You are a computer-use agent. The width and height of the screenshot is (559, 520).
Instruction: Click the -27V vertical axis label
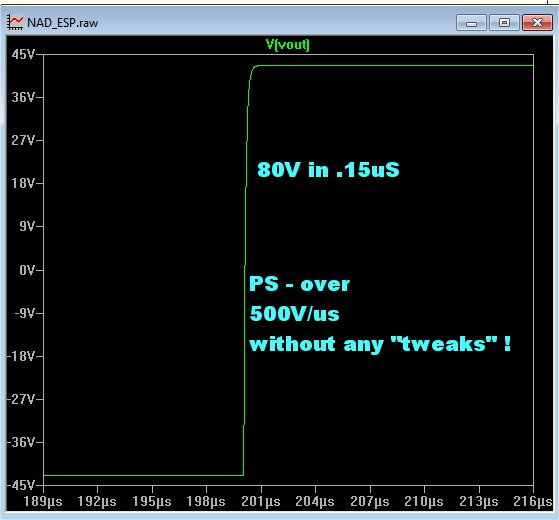click(21, 399)
